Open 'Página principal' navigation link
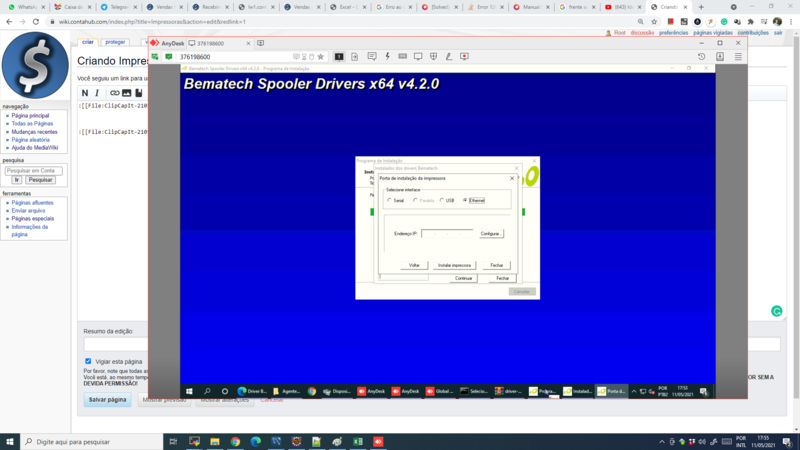 (30, 116)
